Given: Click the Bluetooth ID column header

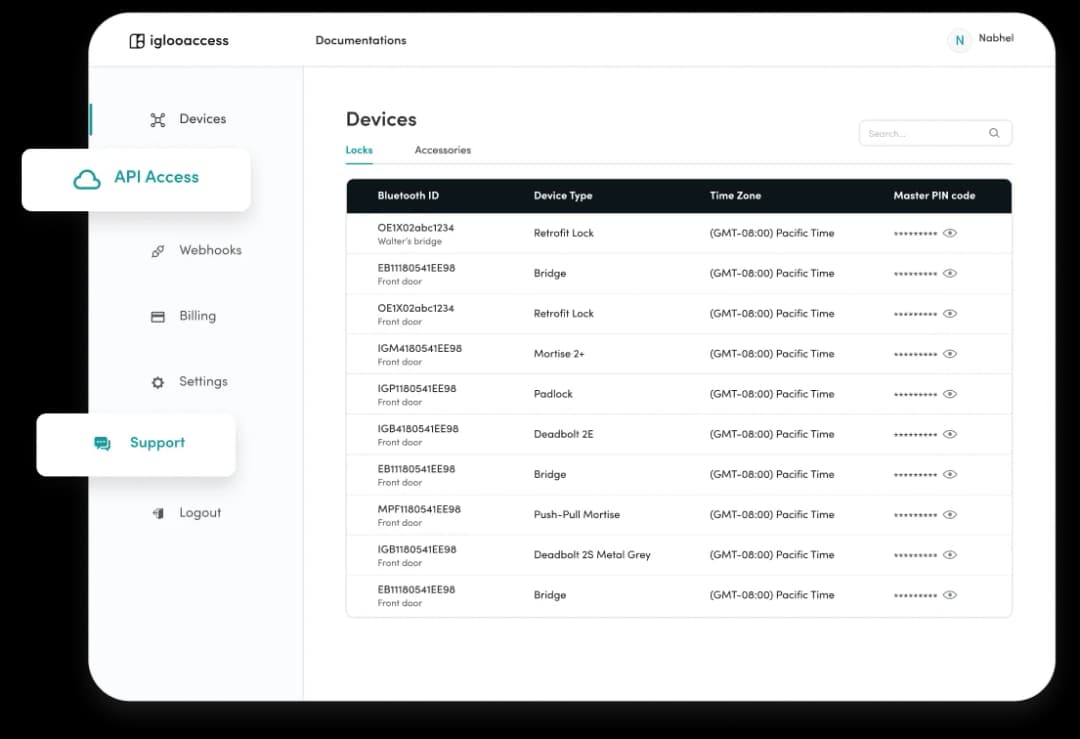Looking at the screenshot, I should [408, 196].
